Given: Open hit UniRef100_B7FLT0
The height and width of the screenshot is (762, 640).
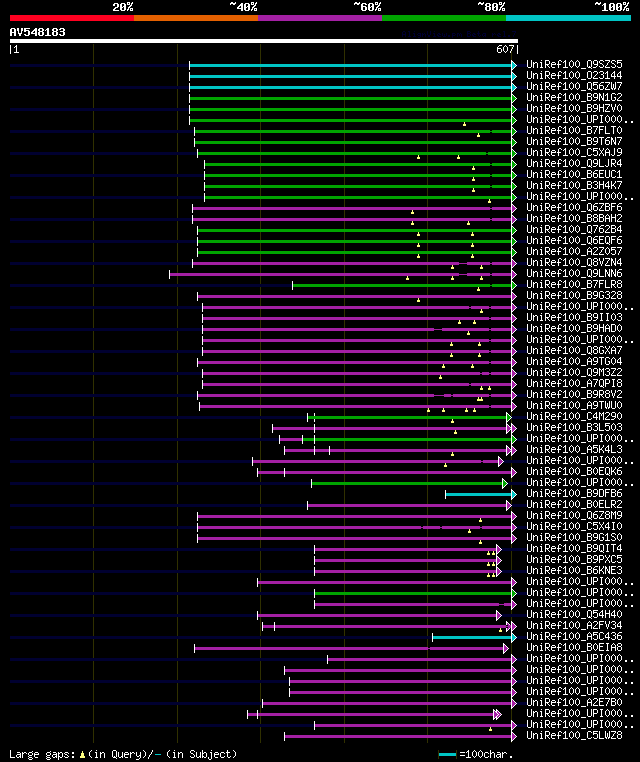Looking at the screenshot, I should [x=574, y=130].
